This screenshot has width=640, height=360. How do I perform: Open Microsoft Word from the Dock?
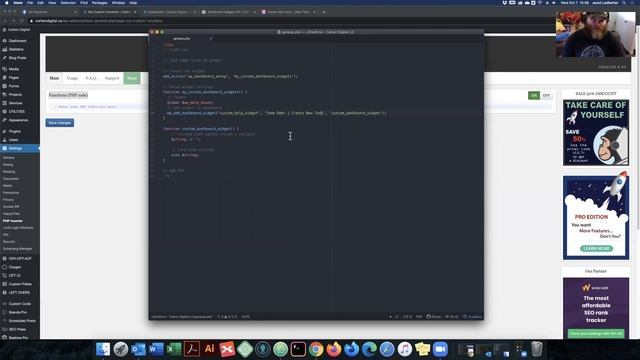pyautogui.click(x=156, y=349)
